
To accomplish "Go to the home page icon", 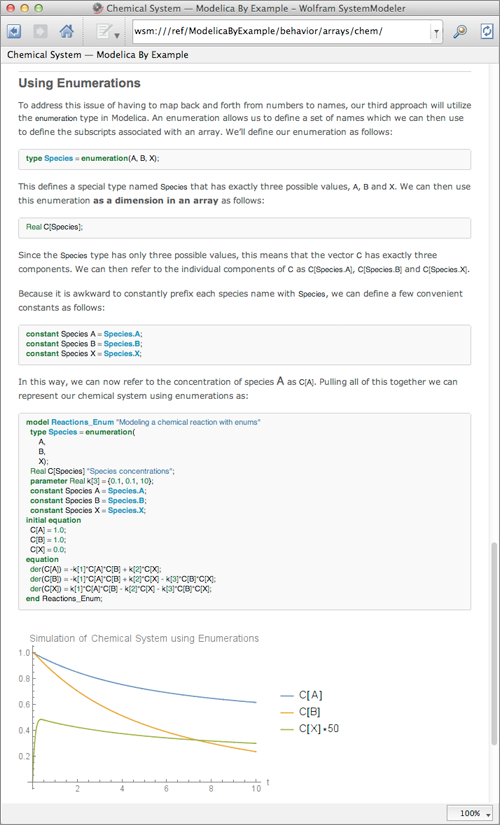I will [66, 32].
